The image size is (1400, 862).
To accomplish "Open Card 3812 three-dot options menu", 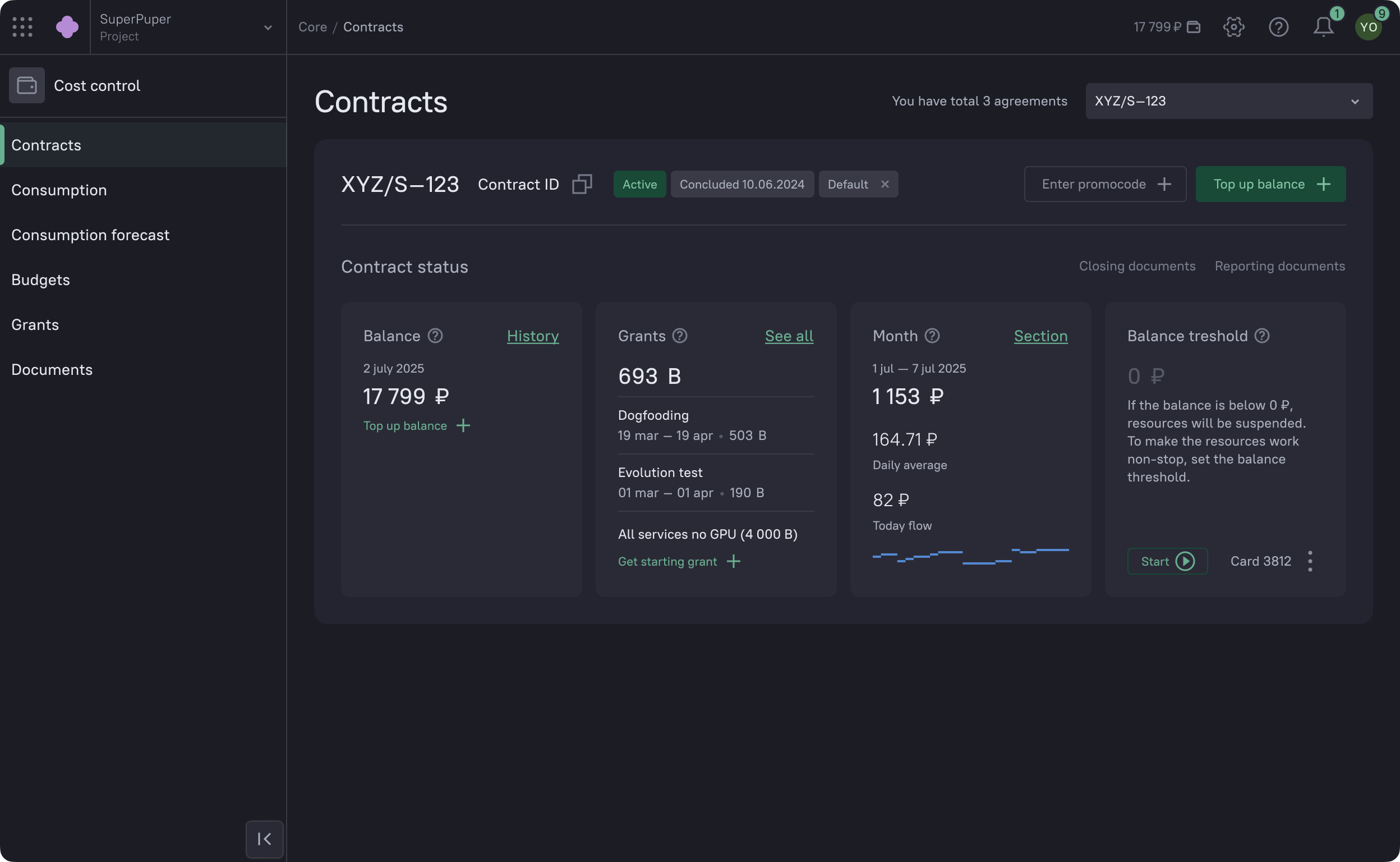I will 1310,561.
